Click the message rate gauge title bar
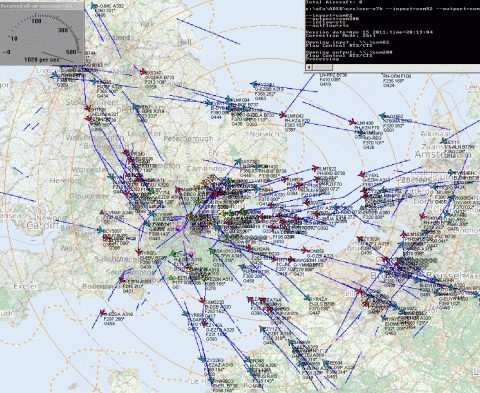 coord(42,6)
